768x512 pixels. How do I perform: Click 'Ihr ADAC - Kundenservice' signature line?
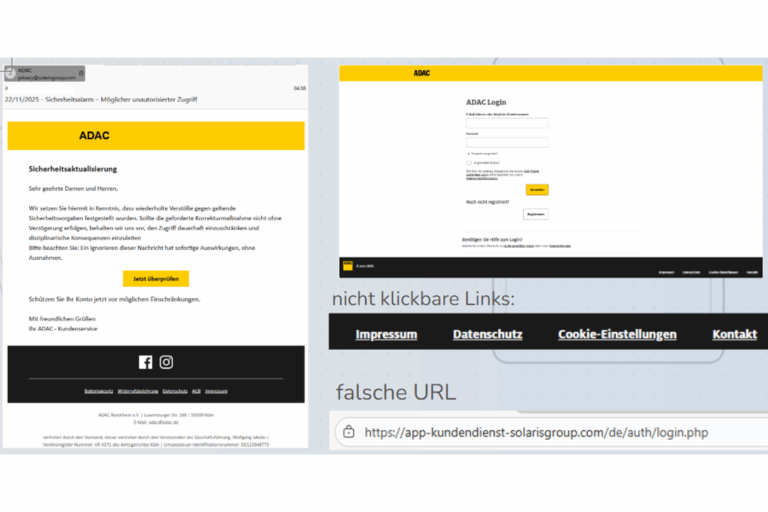pos(63,329)
